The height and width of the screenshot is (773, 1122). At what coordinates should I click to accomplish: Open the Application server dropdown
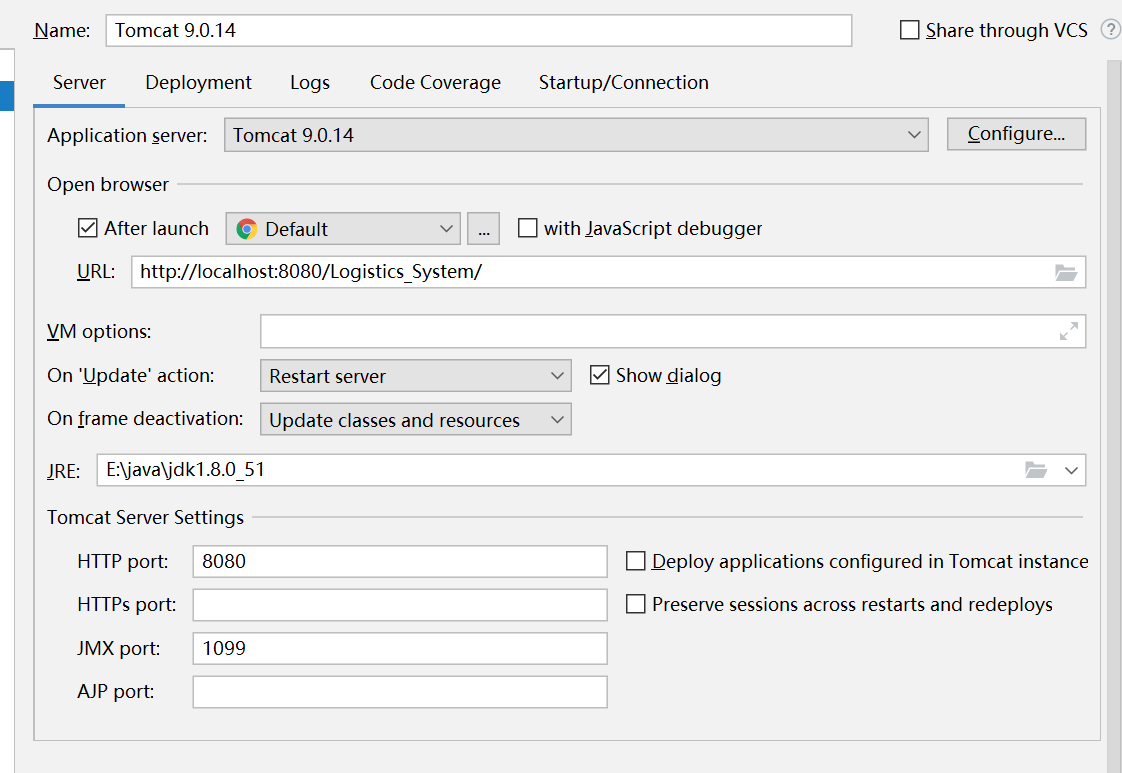(576, 135)
